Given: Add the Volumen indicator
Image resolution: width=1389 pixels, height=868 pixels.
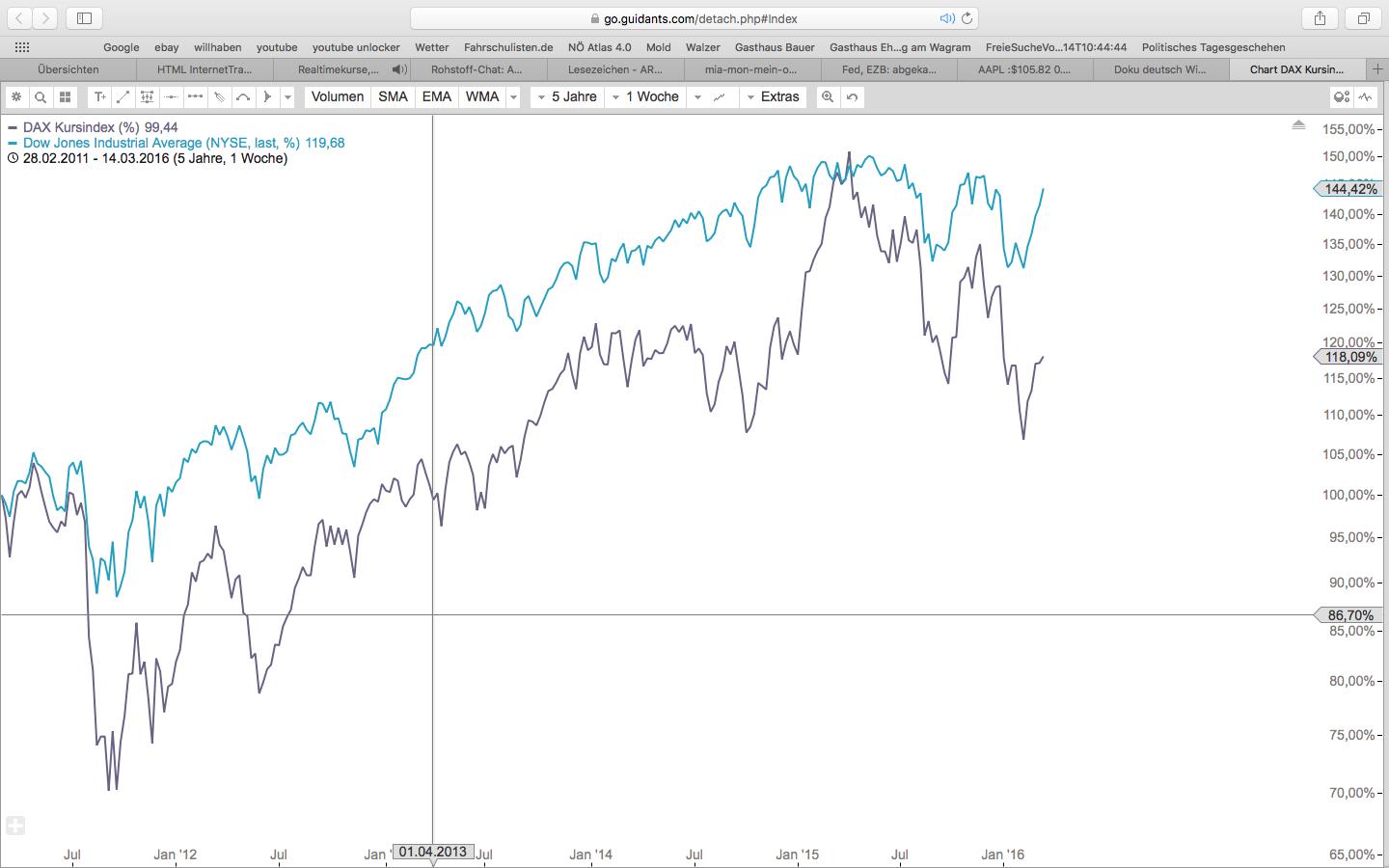Looking at the screenshot, I should (338, 96).
